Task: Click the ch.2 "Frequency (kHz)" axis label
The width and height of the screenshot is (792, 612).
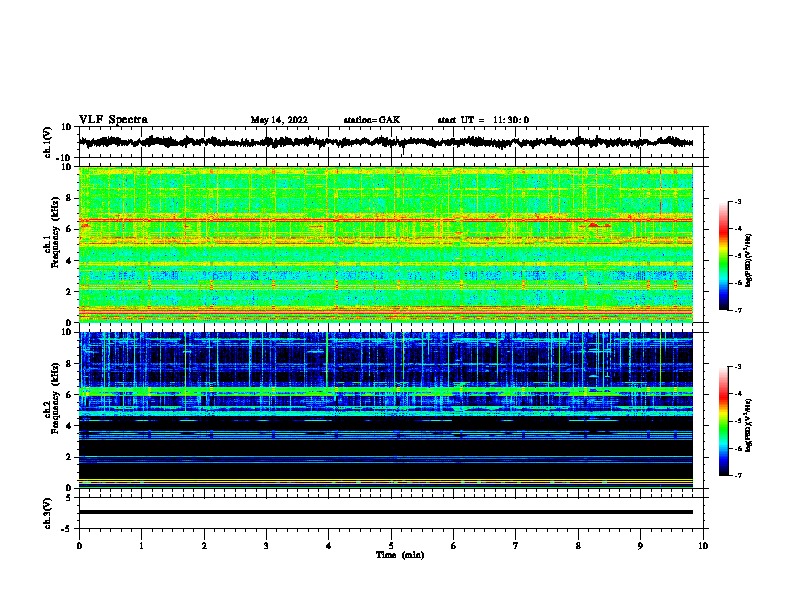Action: pyautogui.click(x=56, y=398)
